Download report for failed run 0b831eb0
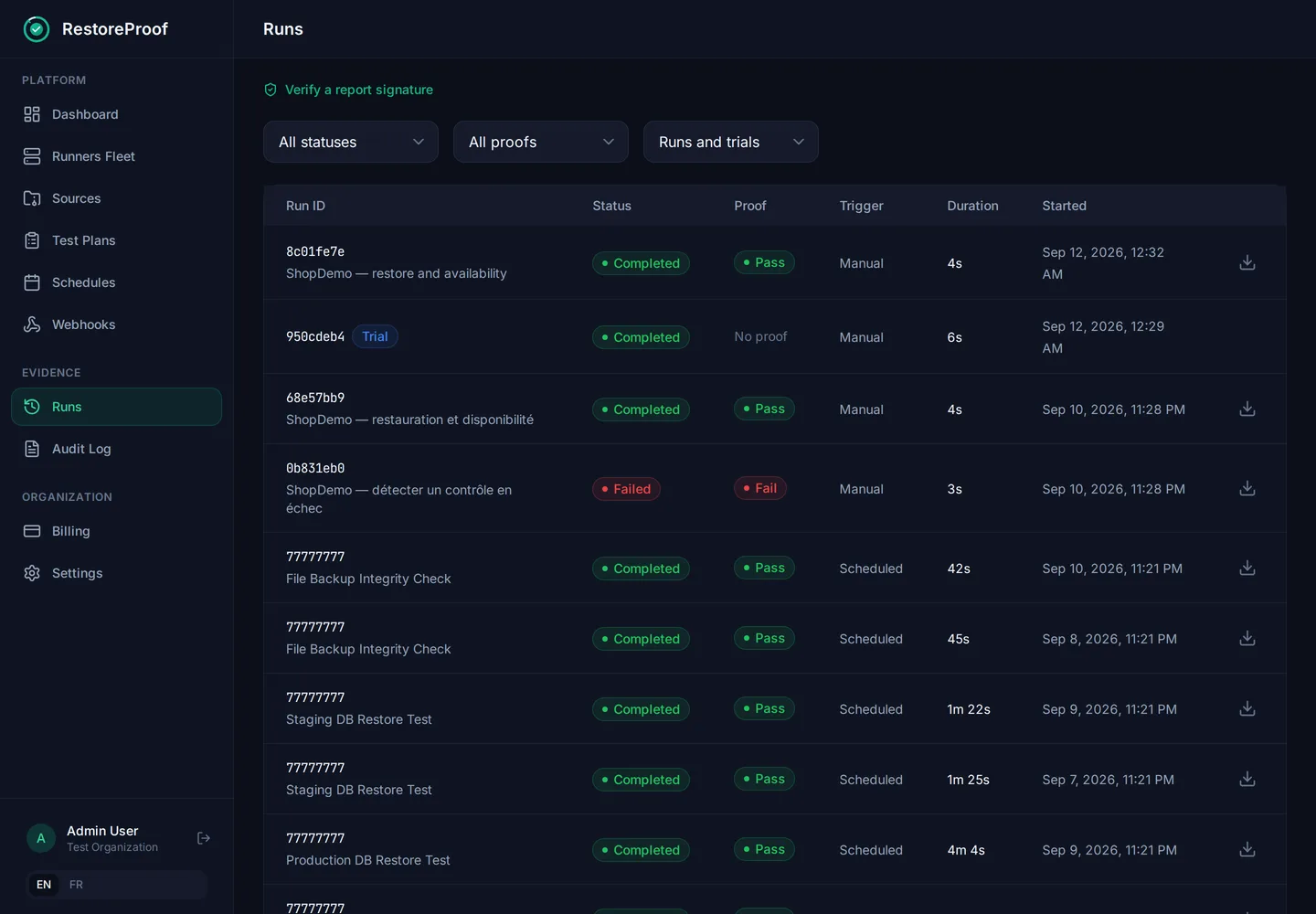 point(1247,489)
